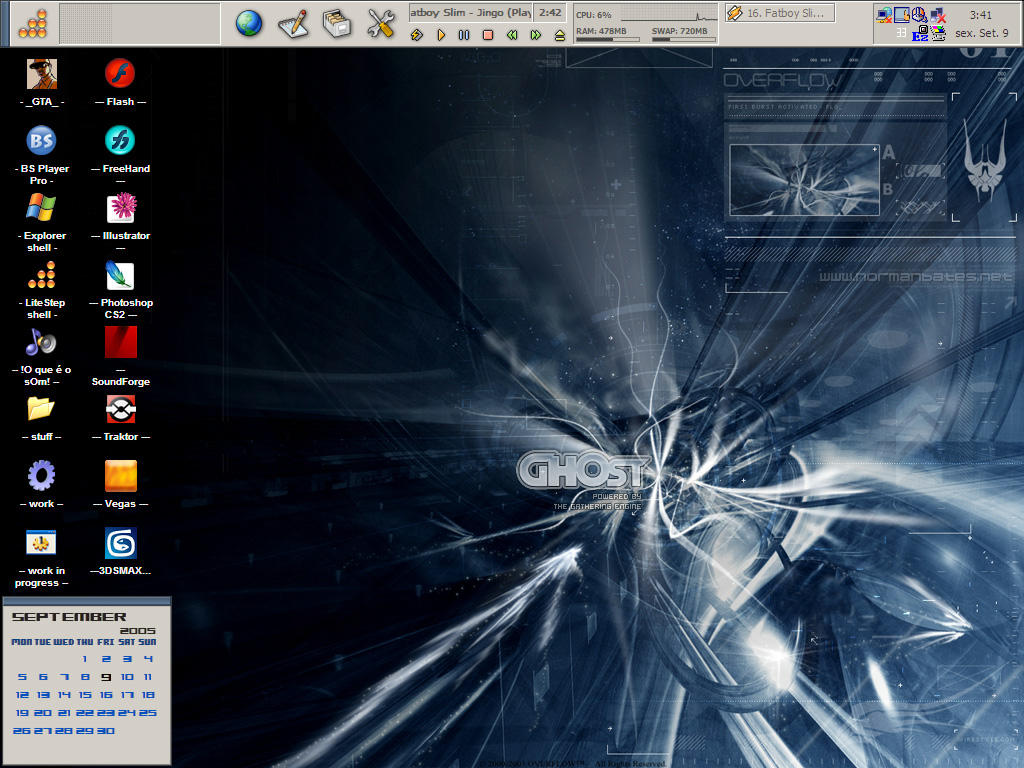This screenshot has height=768, width=1024.
Task: Toggle the yellow shuffle control in the player
Action: click(x=418, y=34)
